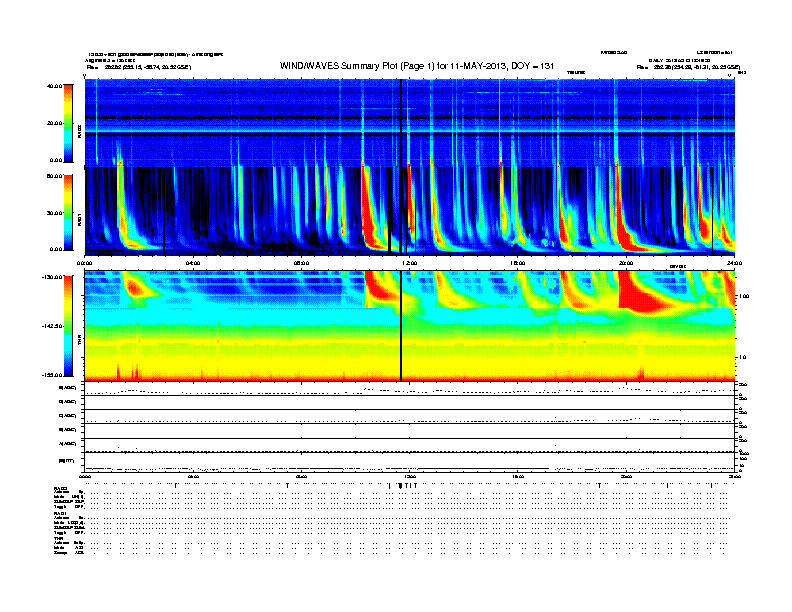Click 04:00 tick label under bottom line panel

click(193, 476)
